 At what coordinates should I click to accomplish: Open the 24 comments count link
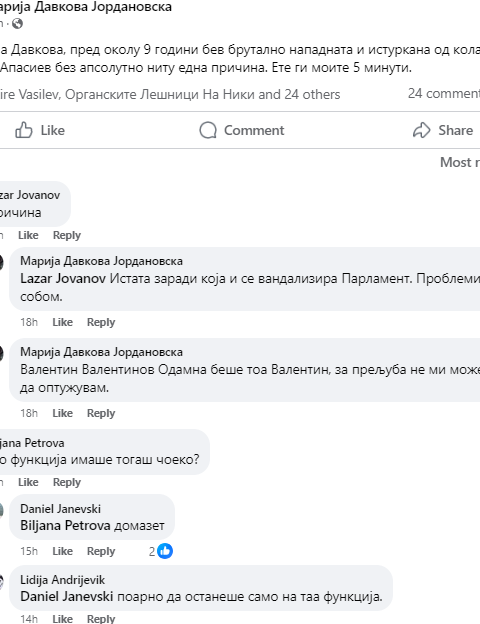(x=444, y=94)
